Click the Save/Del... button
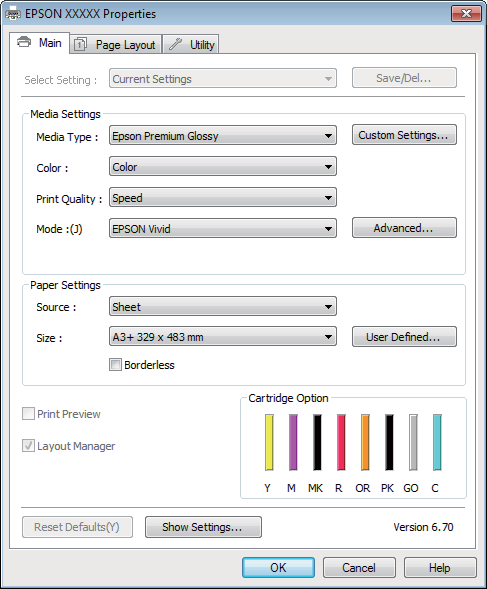487x589 pixels. click(x=404, y=78)
